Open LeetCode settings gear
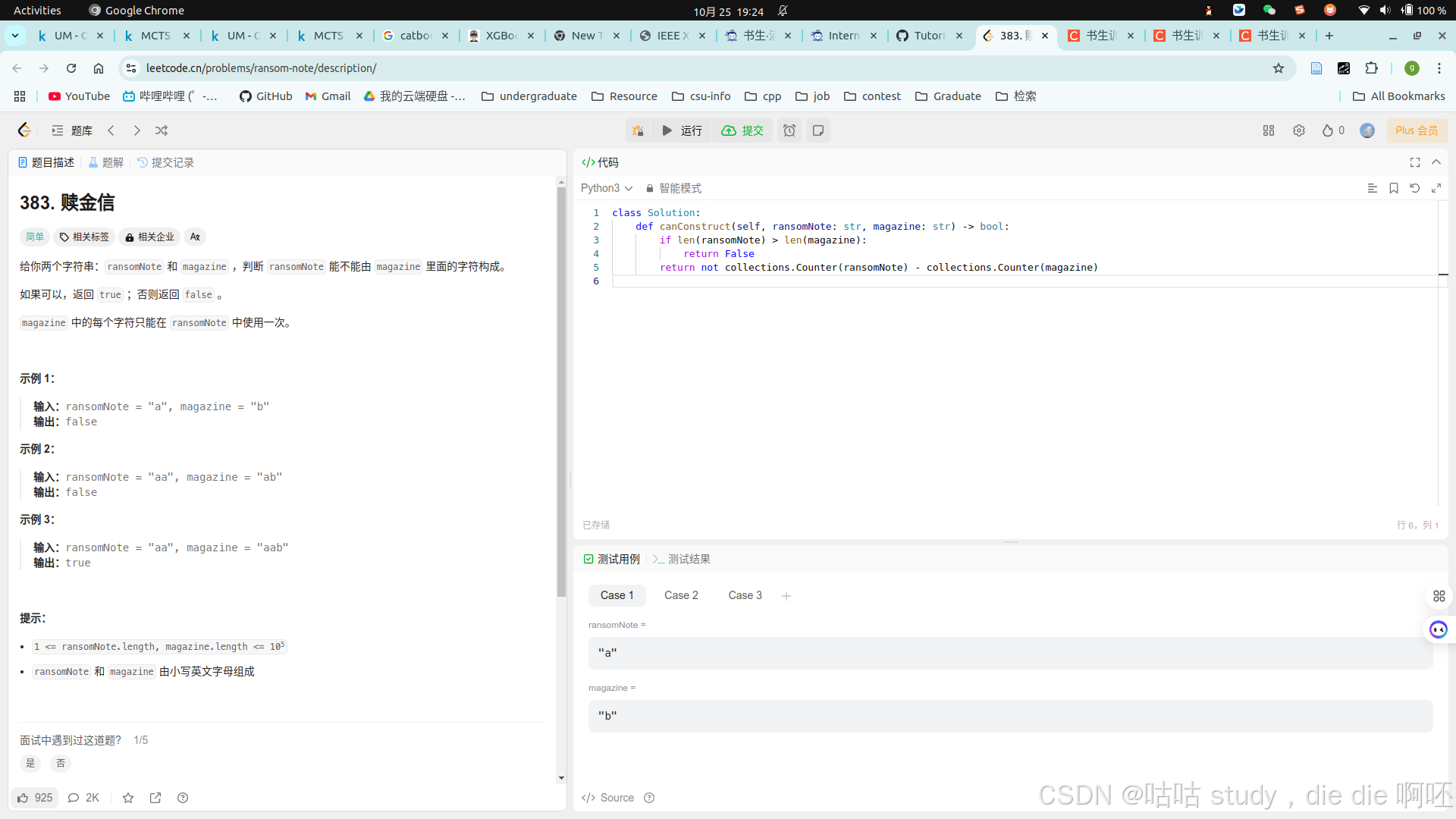The image size is (1456, 819). 1299,130
